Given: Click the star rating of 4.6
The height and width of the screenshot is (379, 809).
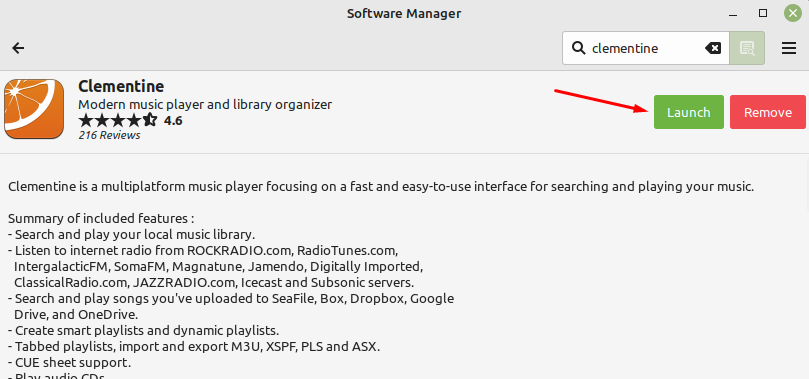Looking at the screenshot, I should coord(118,121).
